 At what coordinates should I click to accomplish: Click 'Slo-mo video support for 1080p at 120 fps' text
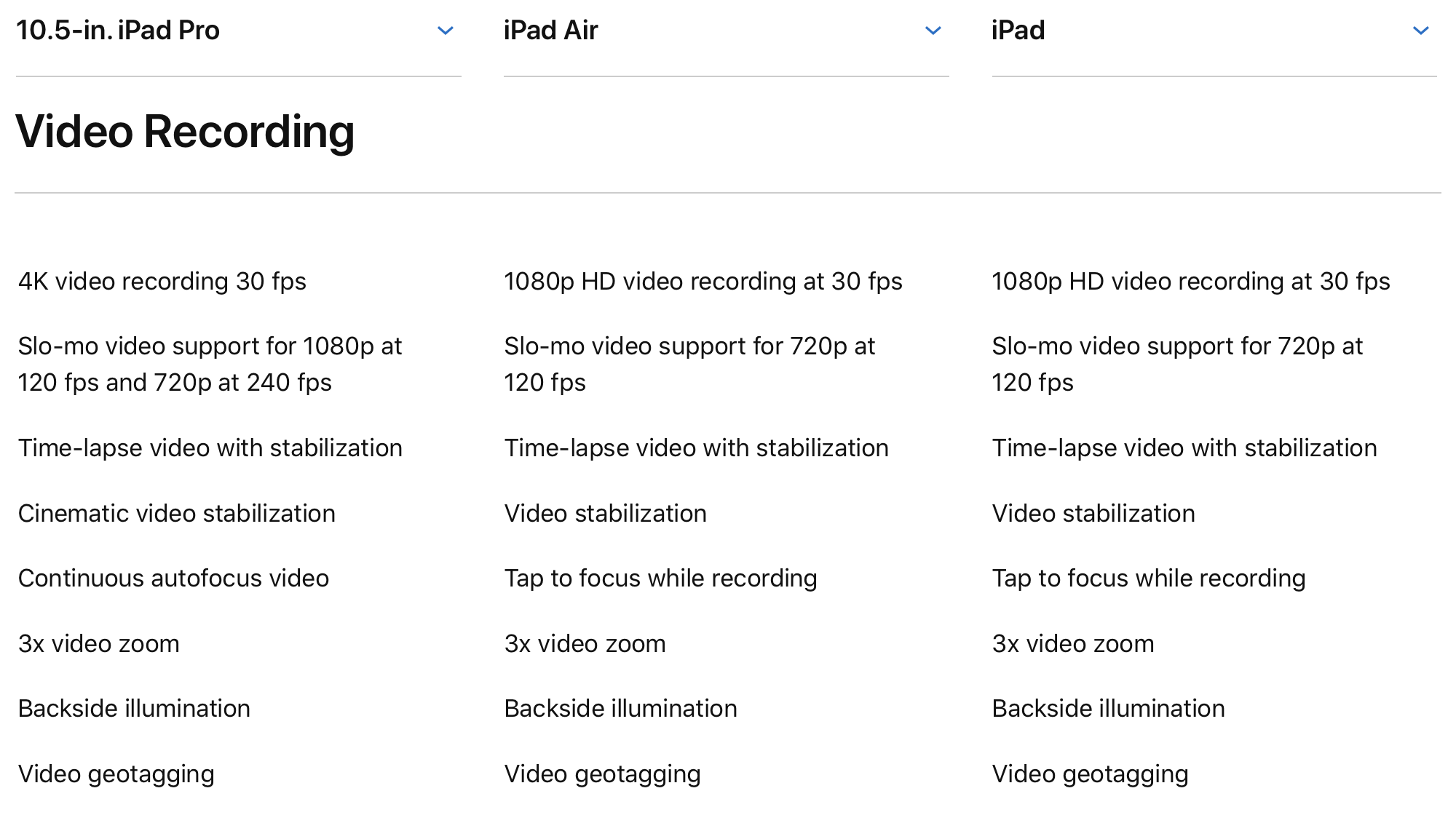pyautogui.click(x=210, y=364)
